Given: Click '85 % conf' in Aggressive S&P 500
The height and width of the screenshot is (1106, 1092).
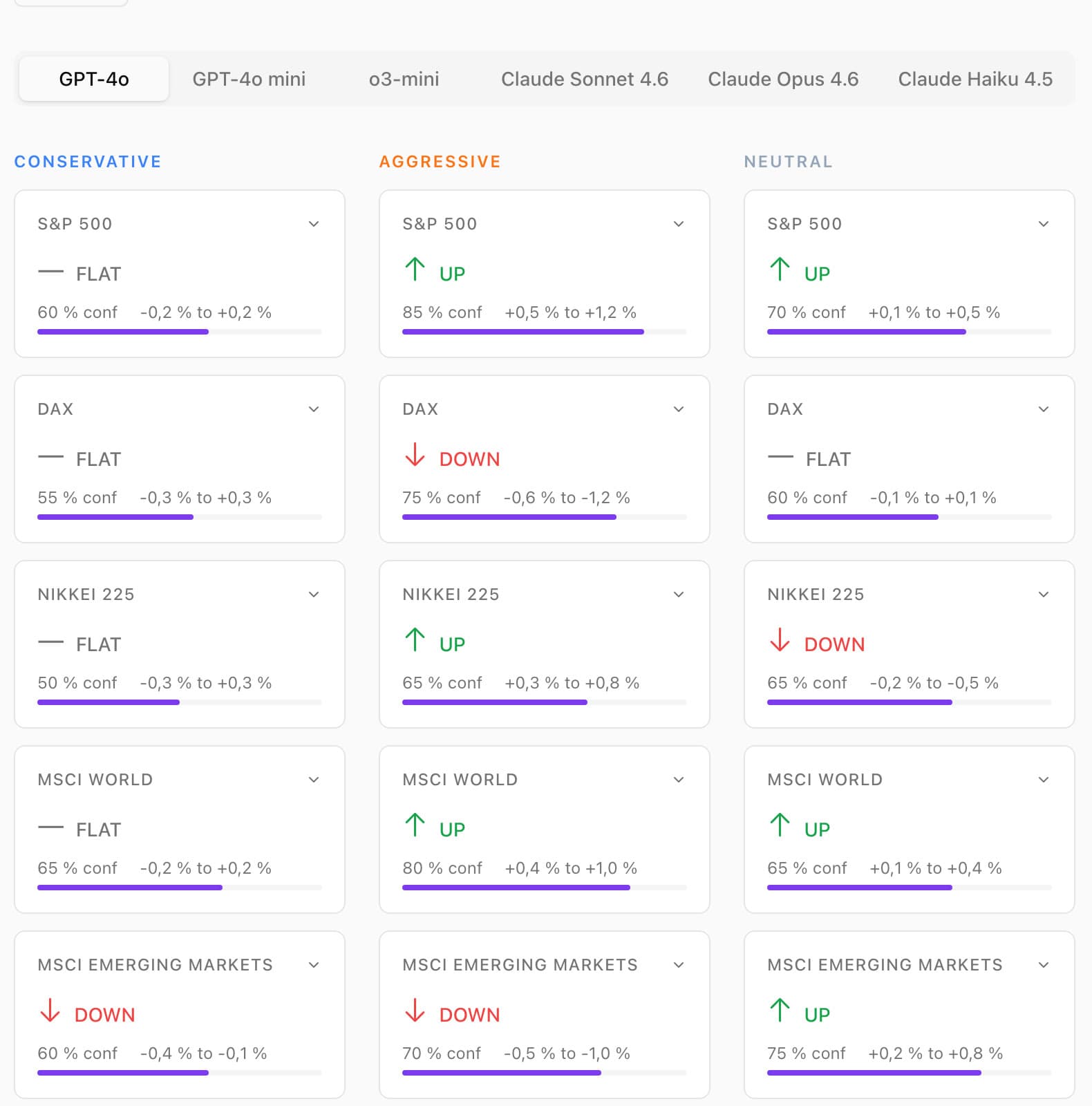Looking at the screenshot, I should click(442, 312).
